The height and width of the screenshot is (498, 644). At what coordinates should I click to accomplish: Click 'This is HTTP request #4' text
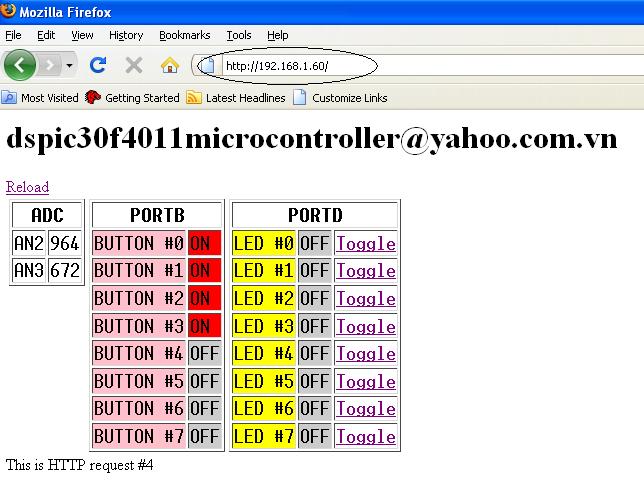[80, 465]
